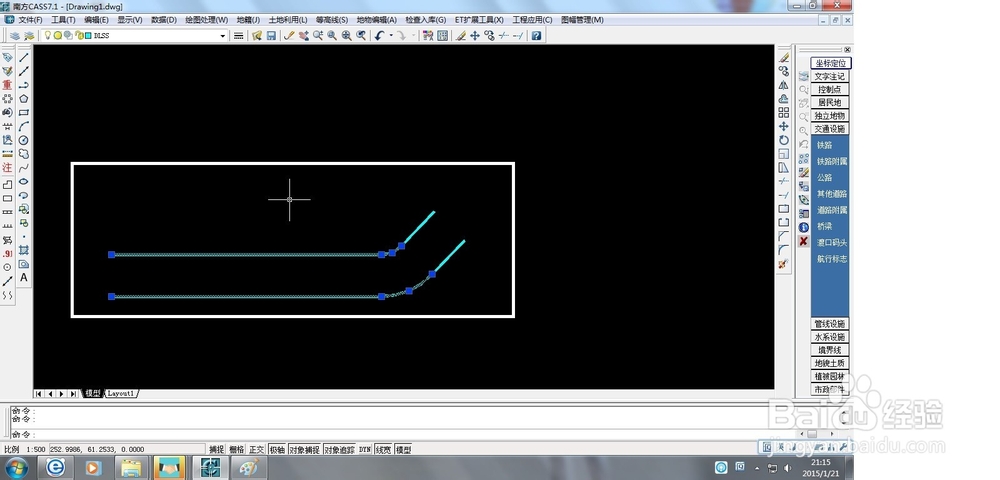Select the Ellipse draw tool

(24, 182)
